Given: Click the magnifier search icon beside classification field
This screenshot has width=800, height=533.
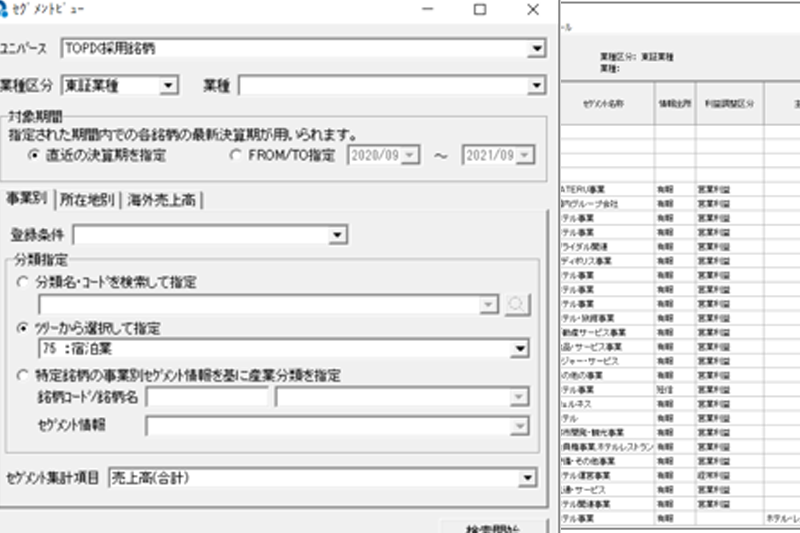Looking at the screenshot, I should coord(517,304).
